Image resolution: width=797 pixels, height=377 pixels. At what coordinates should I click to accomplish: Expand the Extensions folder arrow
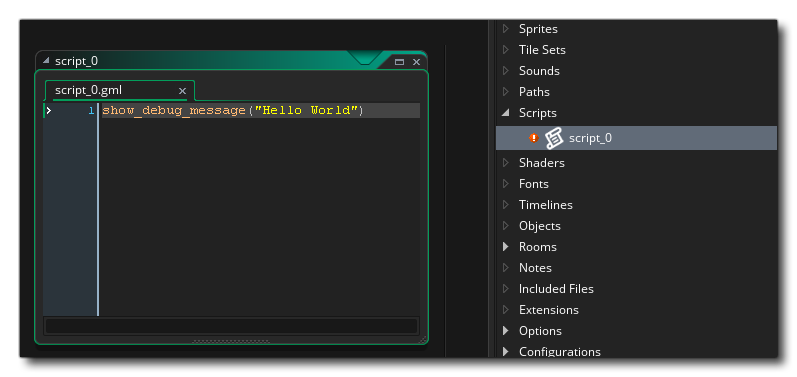[x=506, y=310]
